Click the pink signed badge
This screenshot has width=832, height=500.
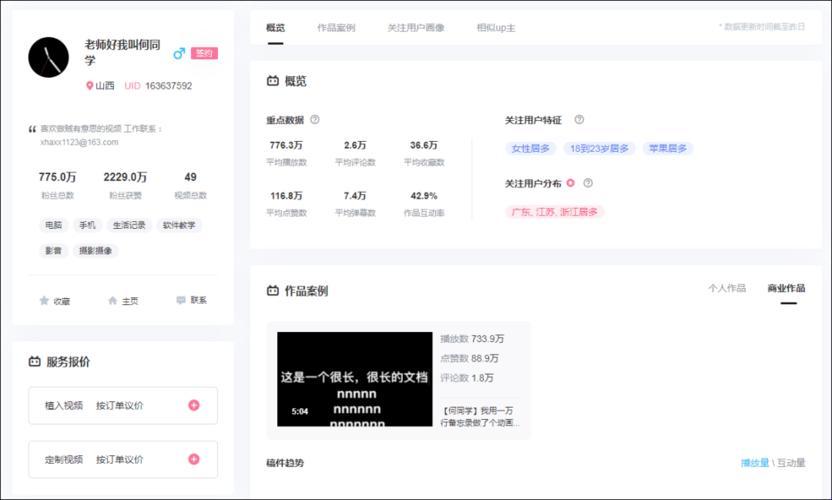point(204,53)
